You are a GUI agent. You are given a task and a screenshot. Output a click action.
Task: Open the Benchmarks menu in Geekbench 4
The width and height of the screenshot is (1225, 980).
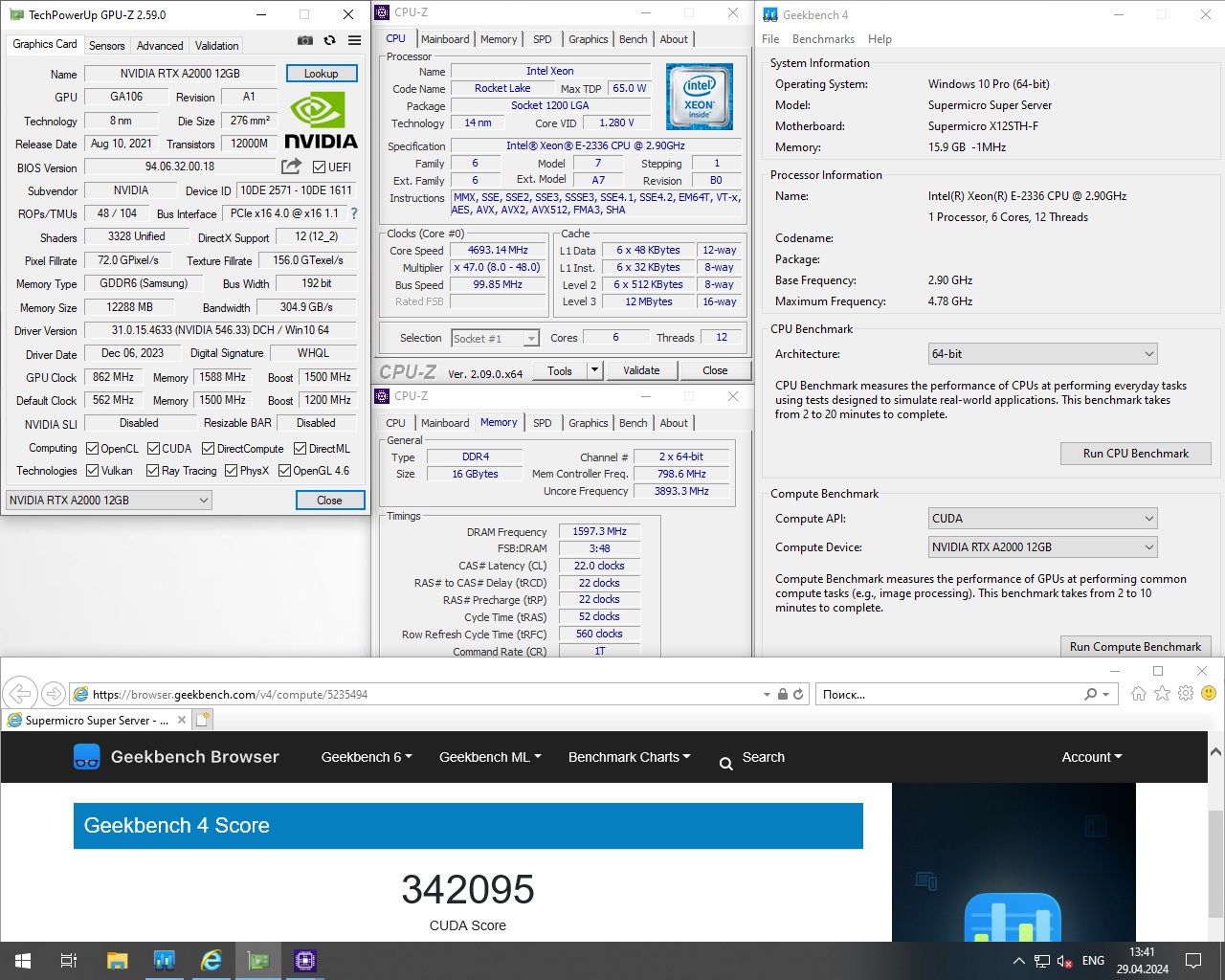(823, 39)
